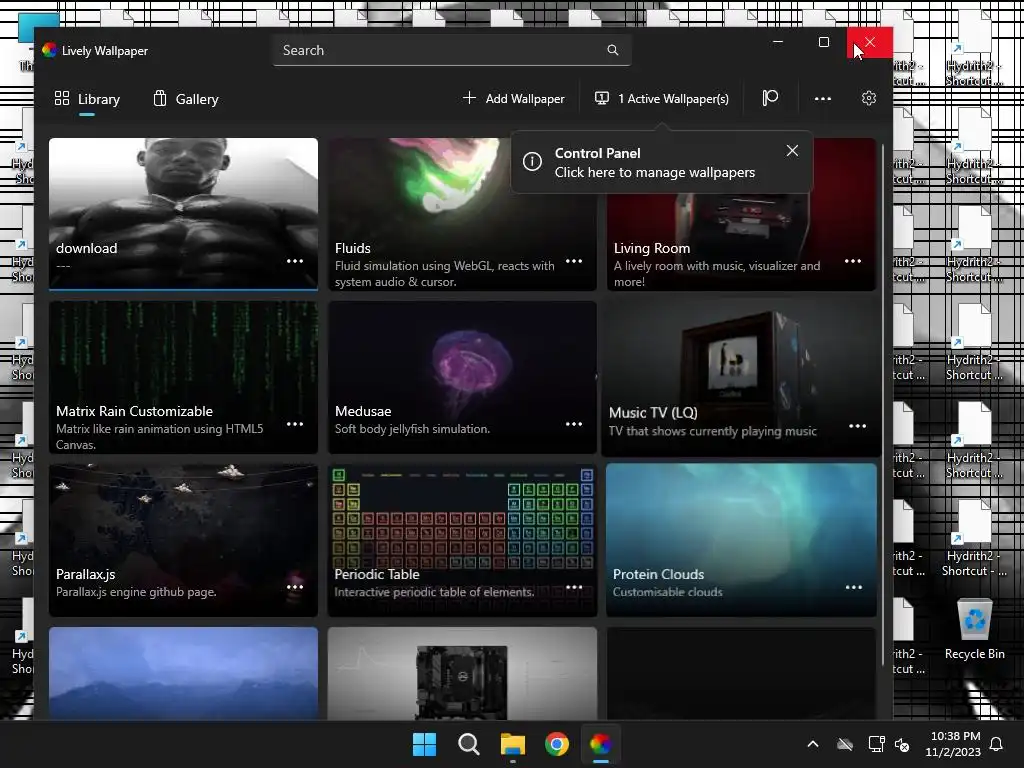Image resolution: width=1024 pixels, height=768 pixels.
Task: Click inside the Search field
Action: click(x=452, y=50)
